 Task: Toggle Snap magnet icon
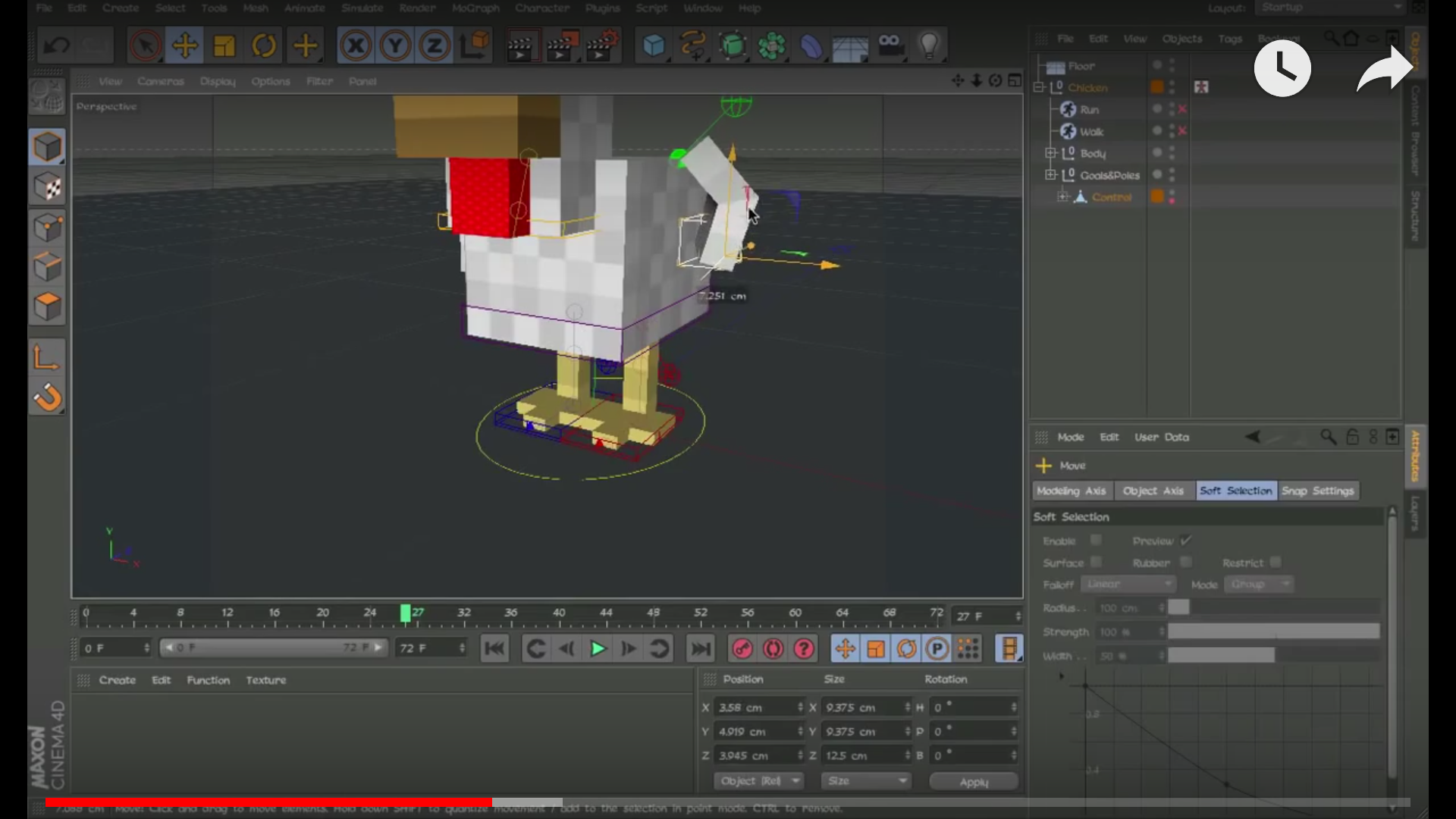pos(47,397)
